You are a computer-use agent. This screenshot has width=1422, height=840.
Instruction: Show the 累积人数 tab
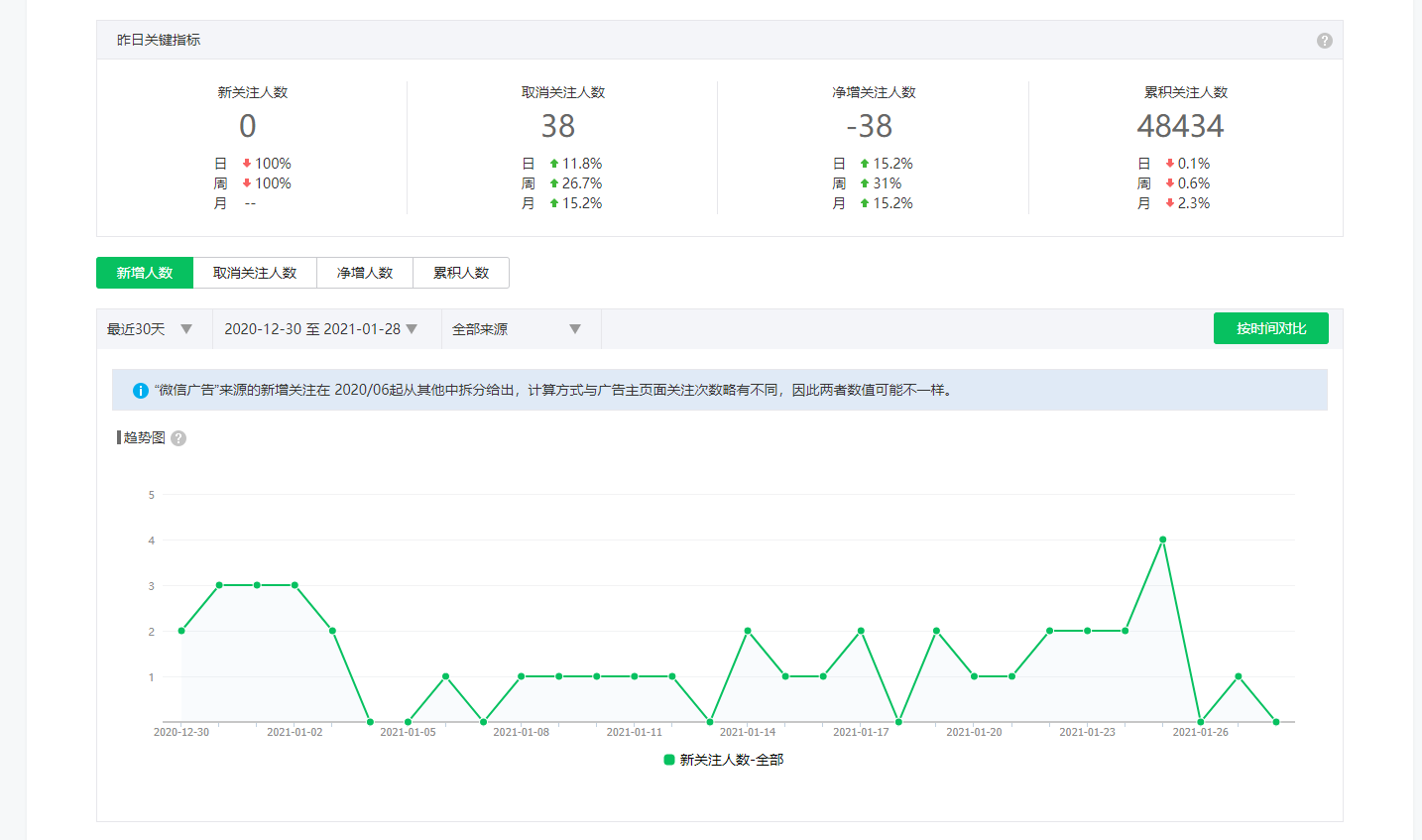coord(461,273)
